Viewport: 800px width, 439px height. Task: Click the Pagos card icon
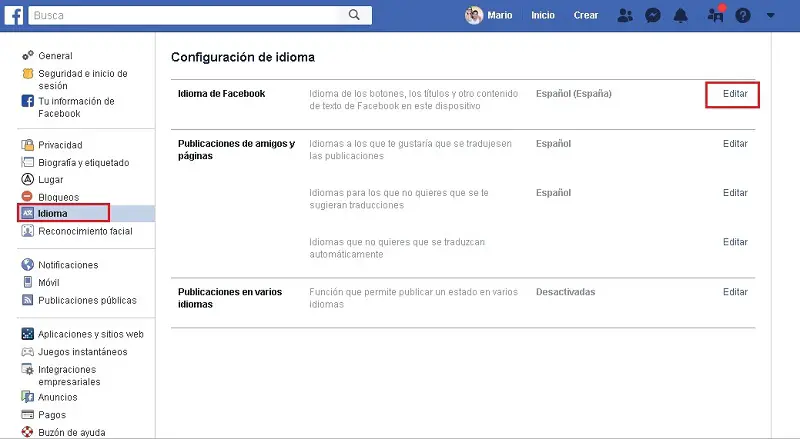point(28,414)
